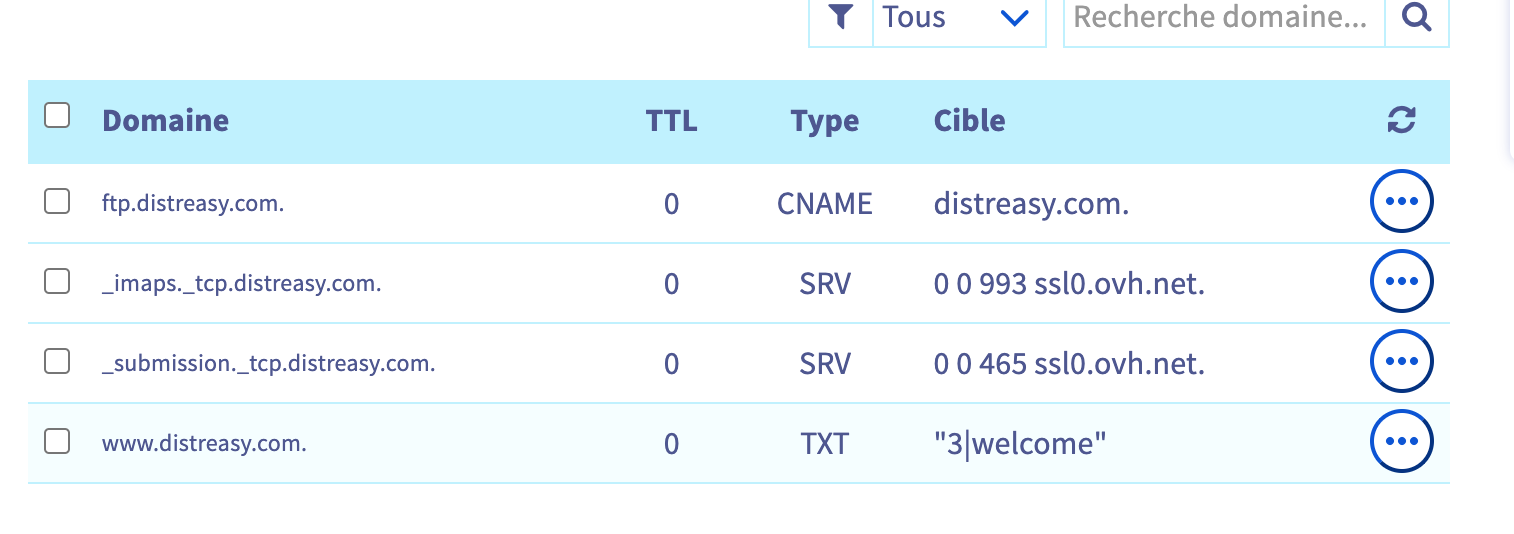Open actions menu for _imaps SRV record
The image size is (1514, 534).
coord(1401,282)
